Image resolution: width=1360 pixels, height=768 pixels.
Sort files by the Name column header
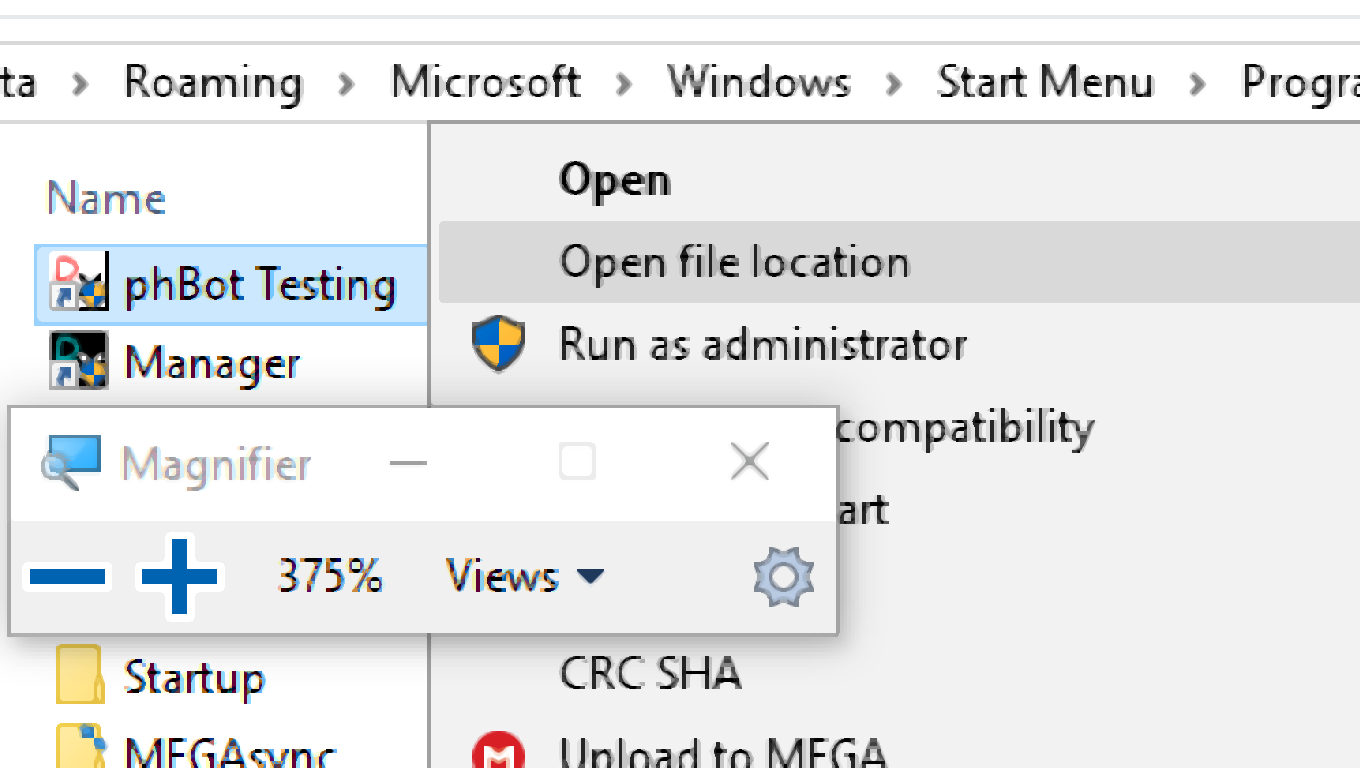point(106,198)
